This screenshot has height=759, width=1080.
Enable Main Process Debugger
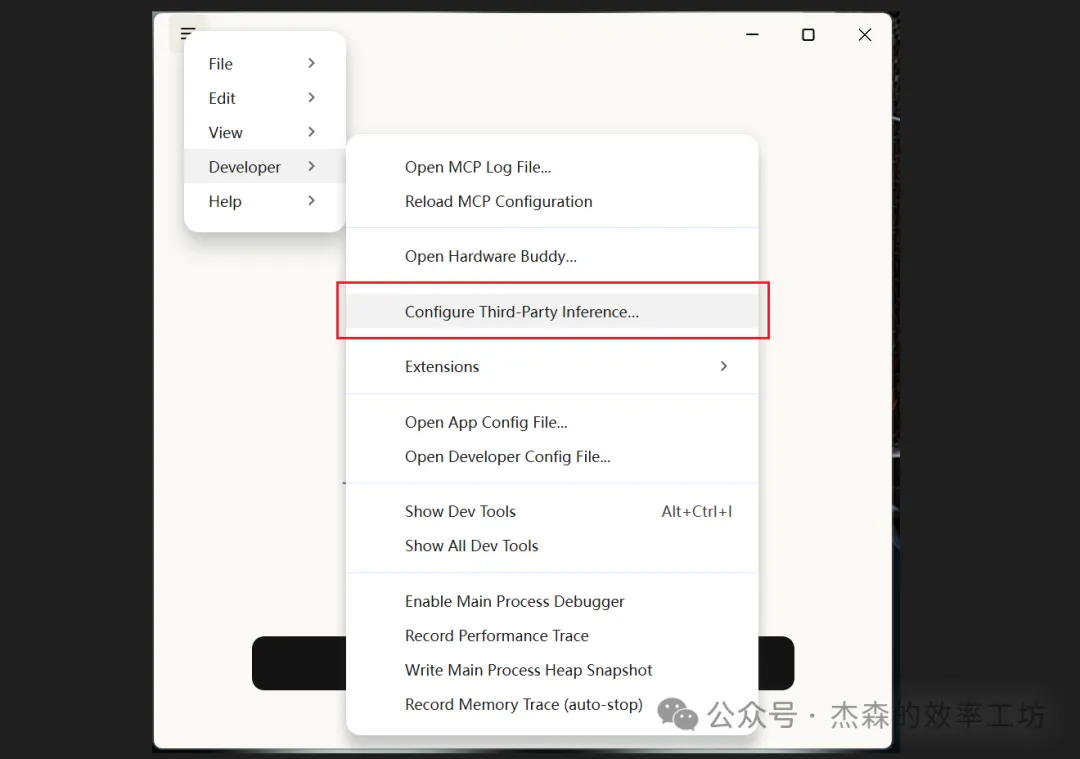(x=514, y=601)
